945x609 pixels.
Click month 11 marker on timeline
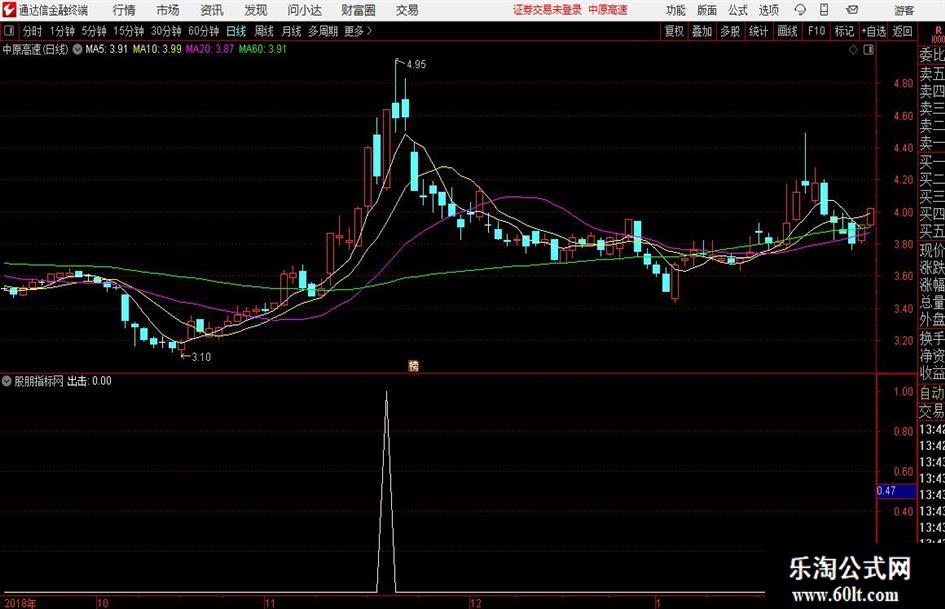click(269, 603)
